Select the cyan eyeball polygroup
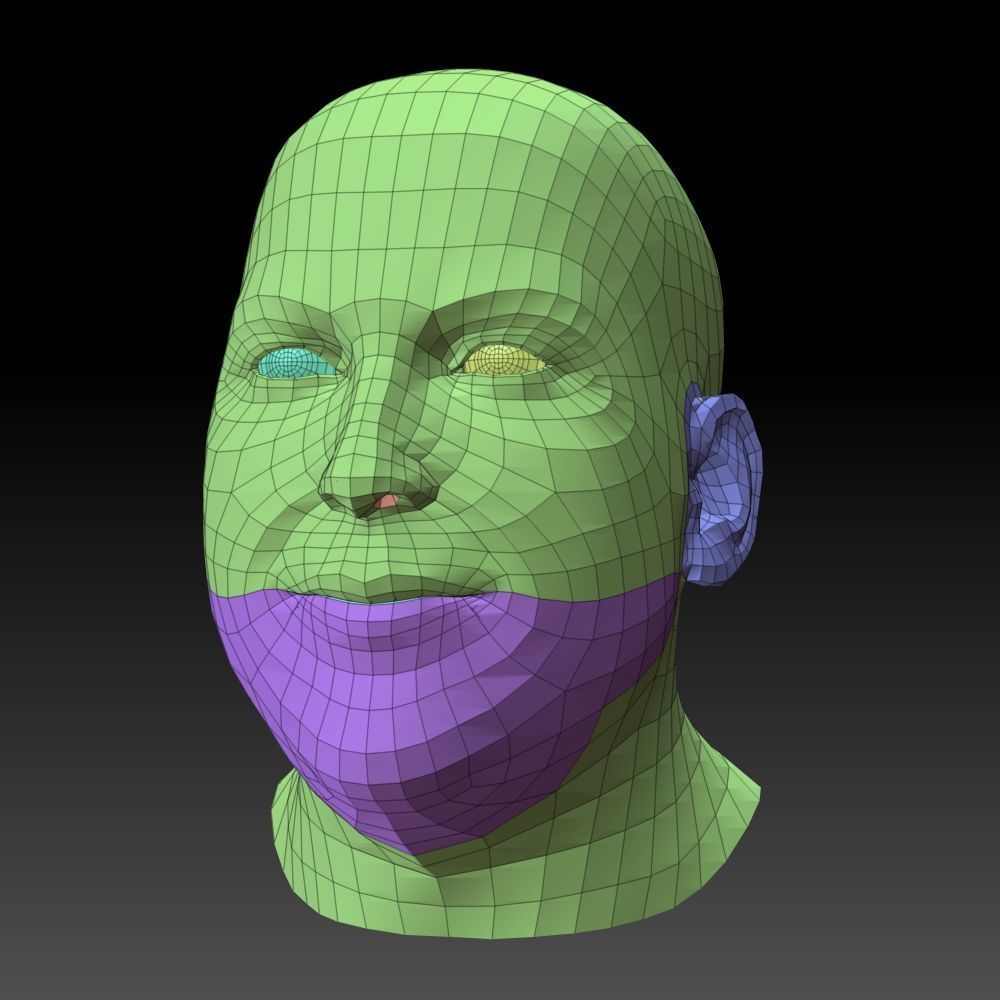This screenshot has height=1000, width=1000. coord(295,362)
